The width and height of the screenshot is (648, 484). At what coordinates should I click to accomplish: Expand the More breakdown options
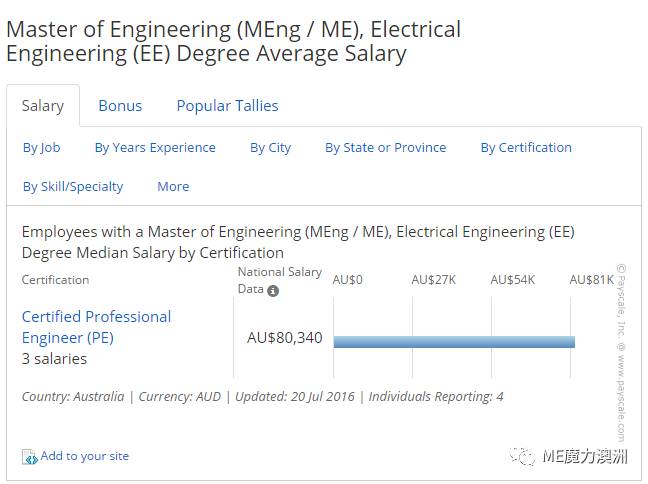point(173,187)
